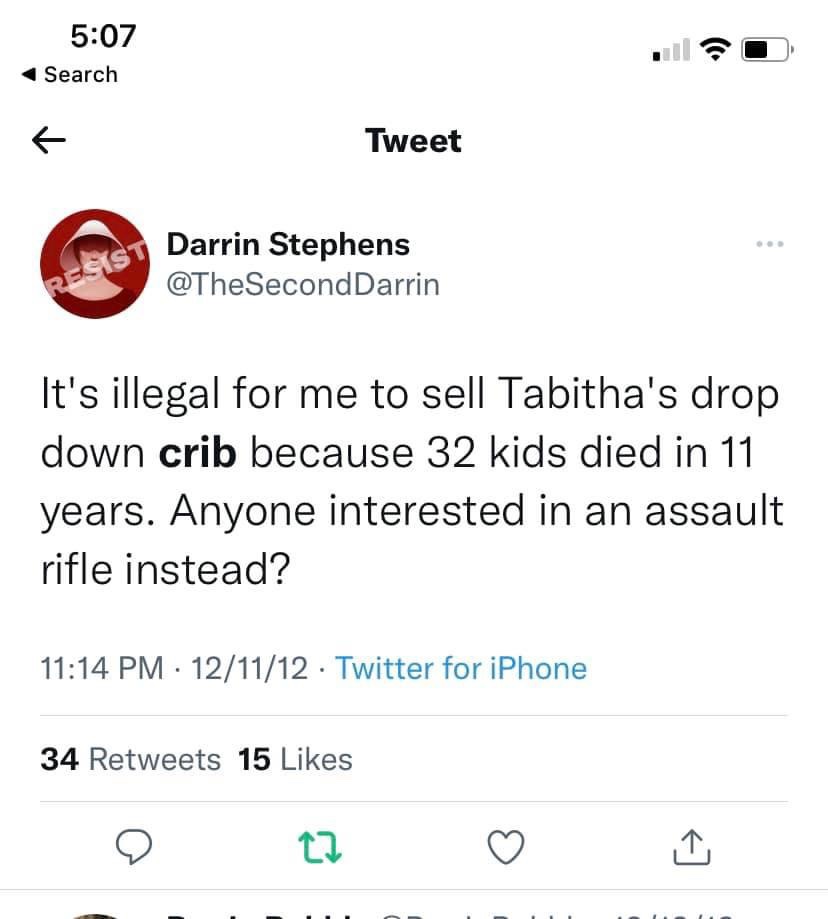Tap the battery indicator icon
Viewport: 828px width, 919px height.
(766, 48)
